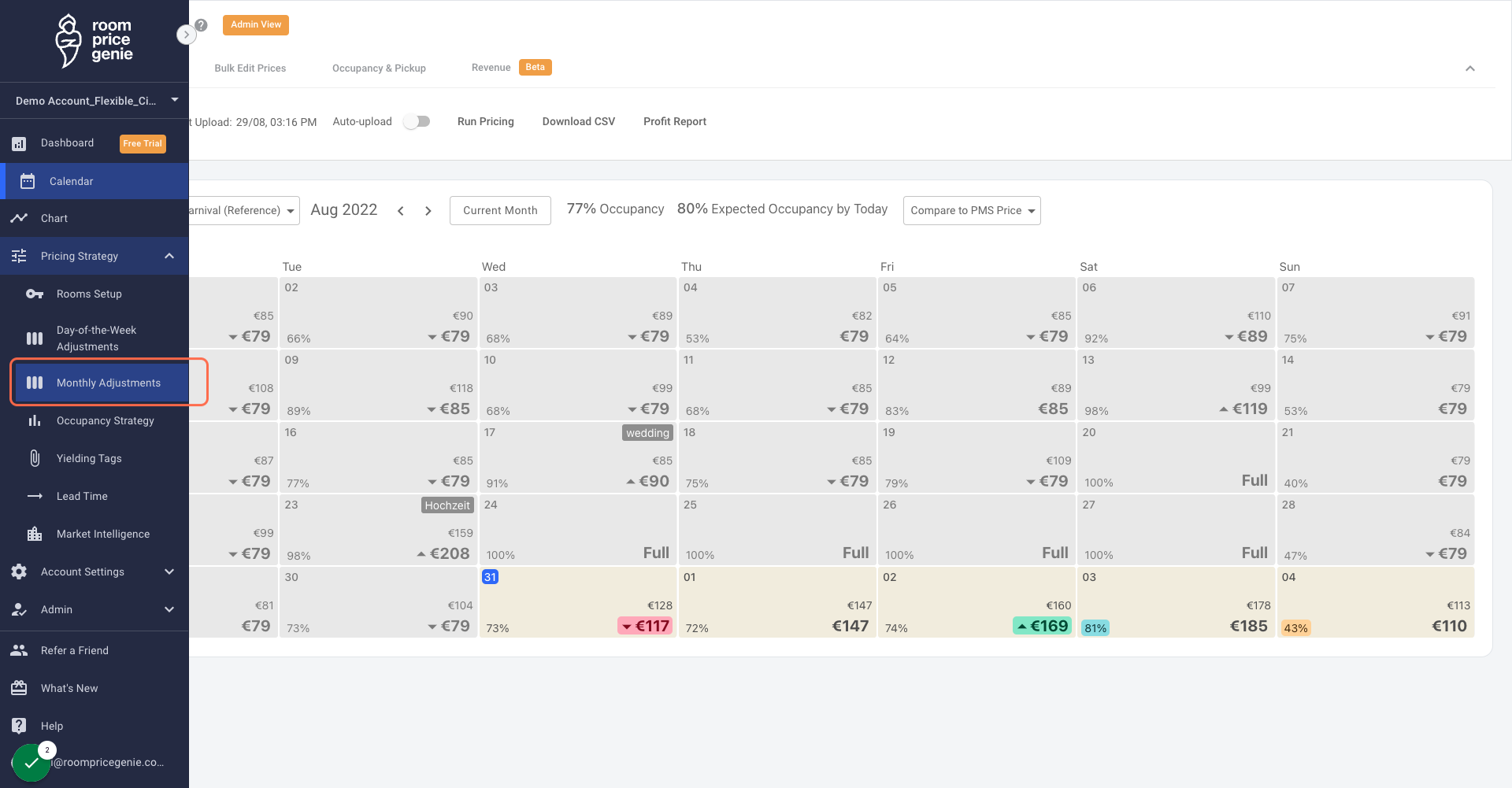The image size is (1512, 788).
Task: Click the green task checkmark badge
Action: [31, 762]
